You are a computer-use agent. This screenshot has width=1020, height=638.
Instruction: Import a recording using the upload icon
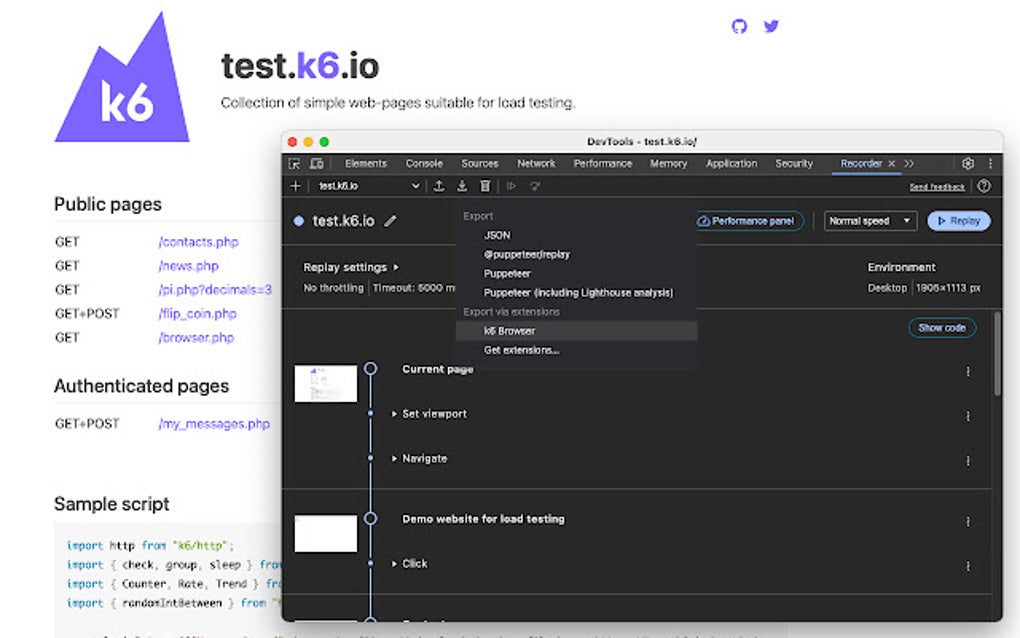[x=439, y=186]
